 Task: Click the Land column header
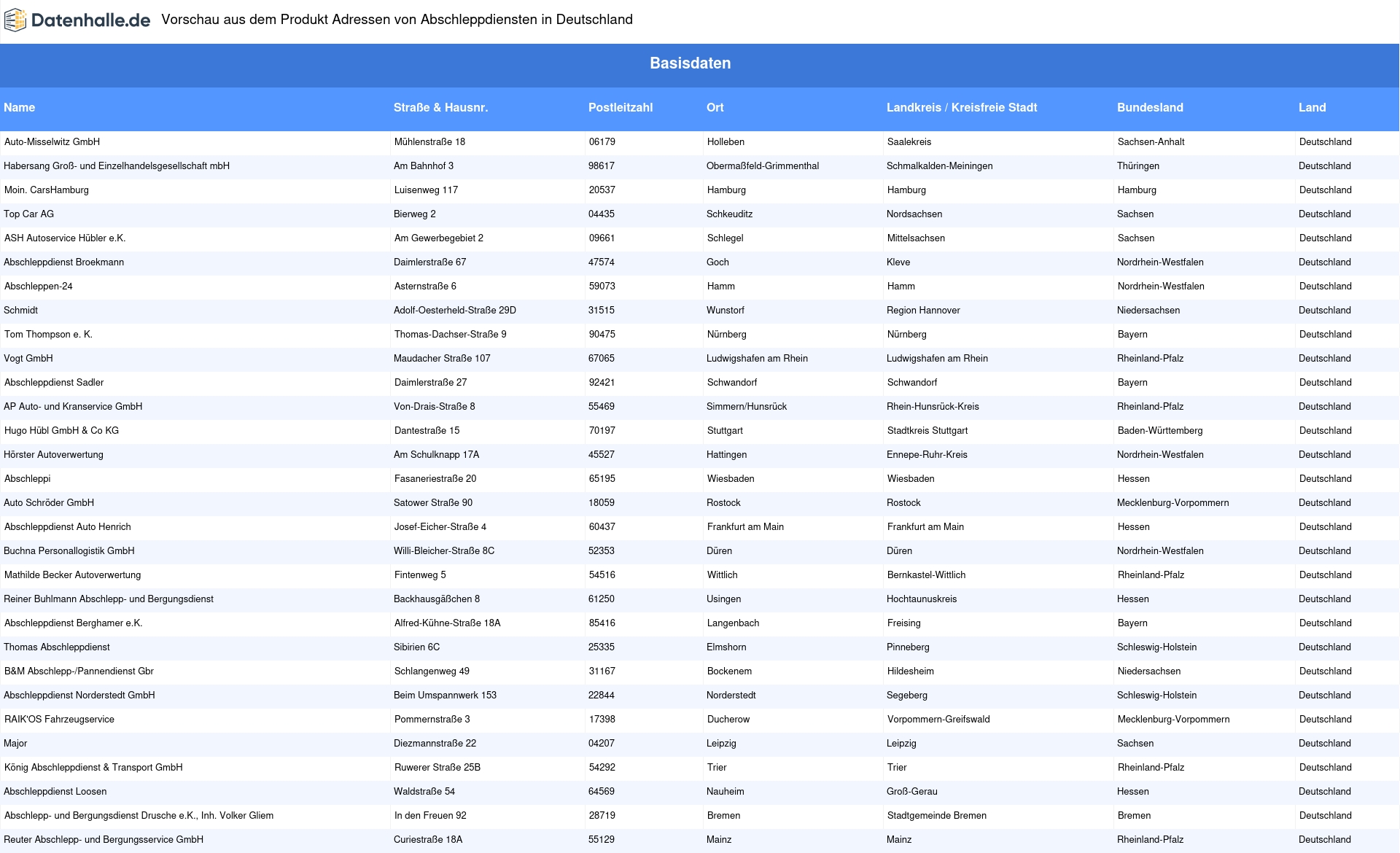[1312, 107]
